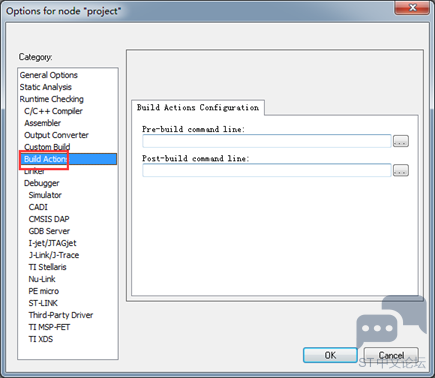Image resolution: width=435 pixels, height=378 pixels.
Task: Open C/C++ Compiler options
Action: pyautogui.click(x=53, y=111)
